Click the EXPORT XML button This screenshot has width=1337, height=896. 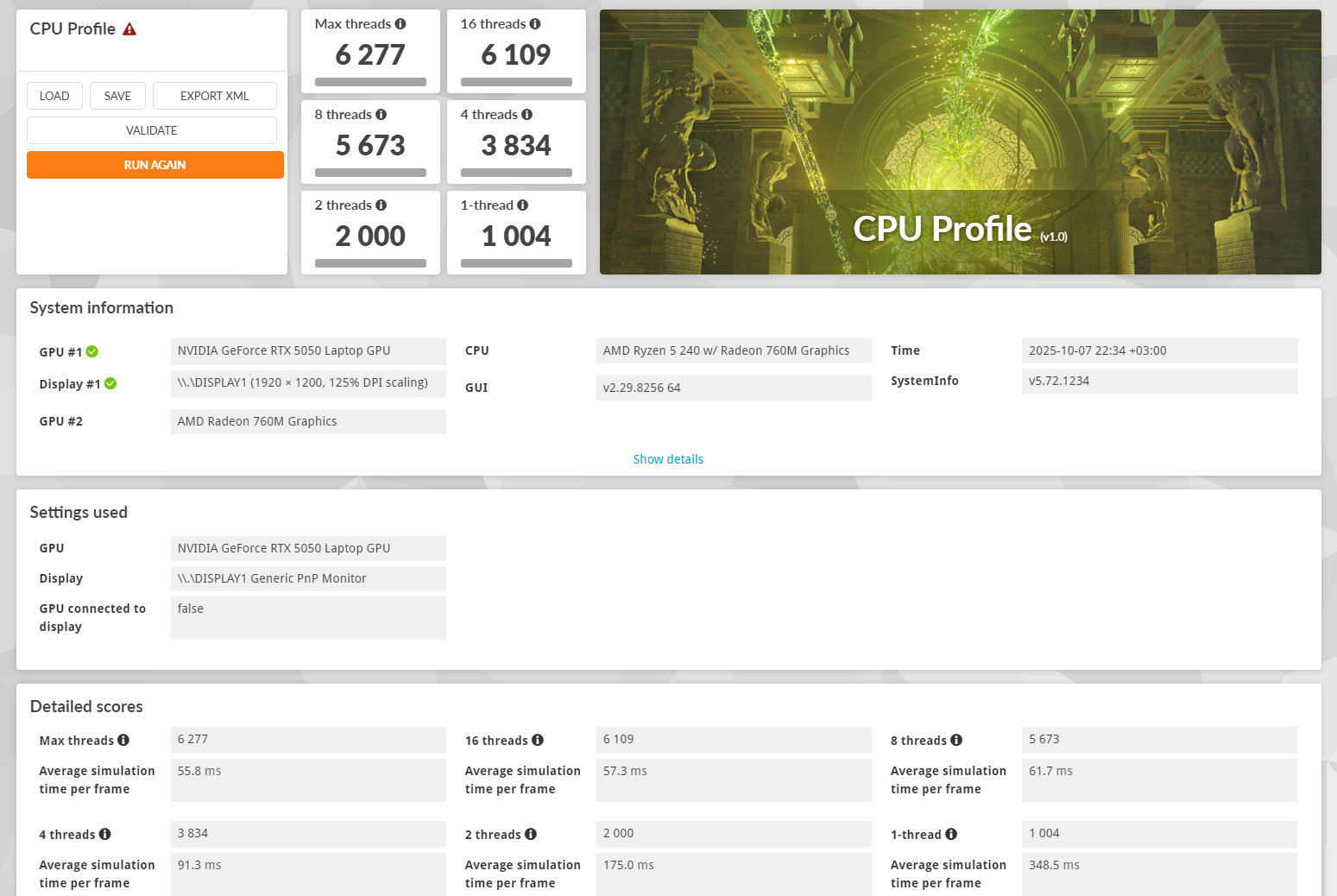click(x=214, y=96)
